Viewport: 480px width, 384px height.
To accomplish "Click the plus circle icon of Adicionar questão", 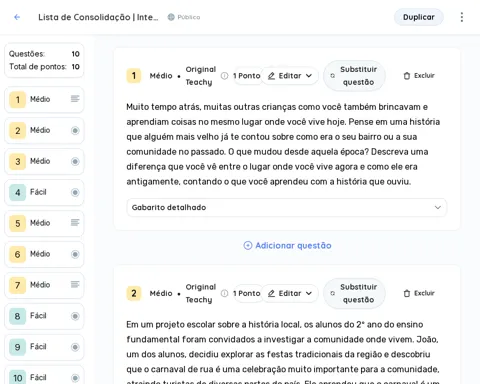I will 248,246.
